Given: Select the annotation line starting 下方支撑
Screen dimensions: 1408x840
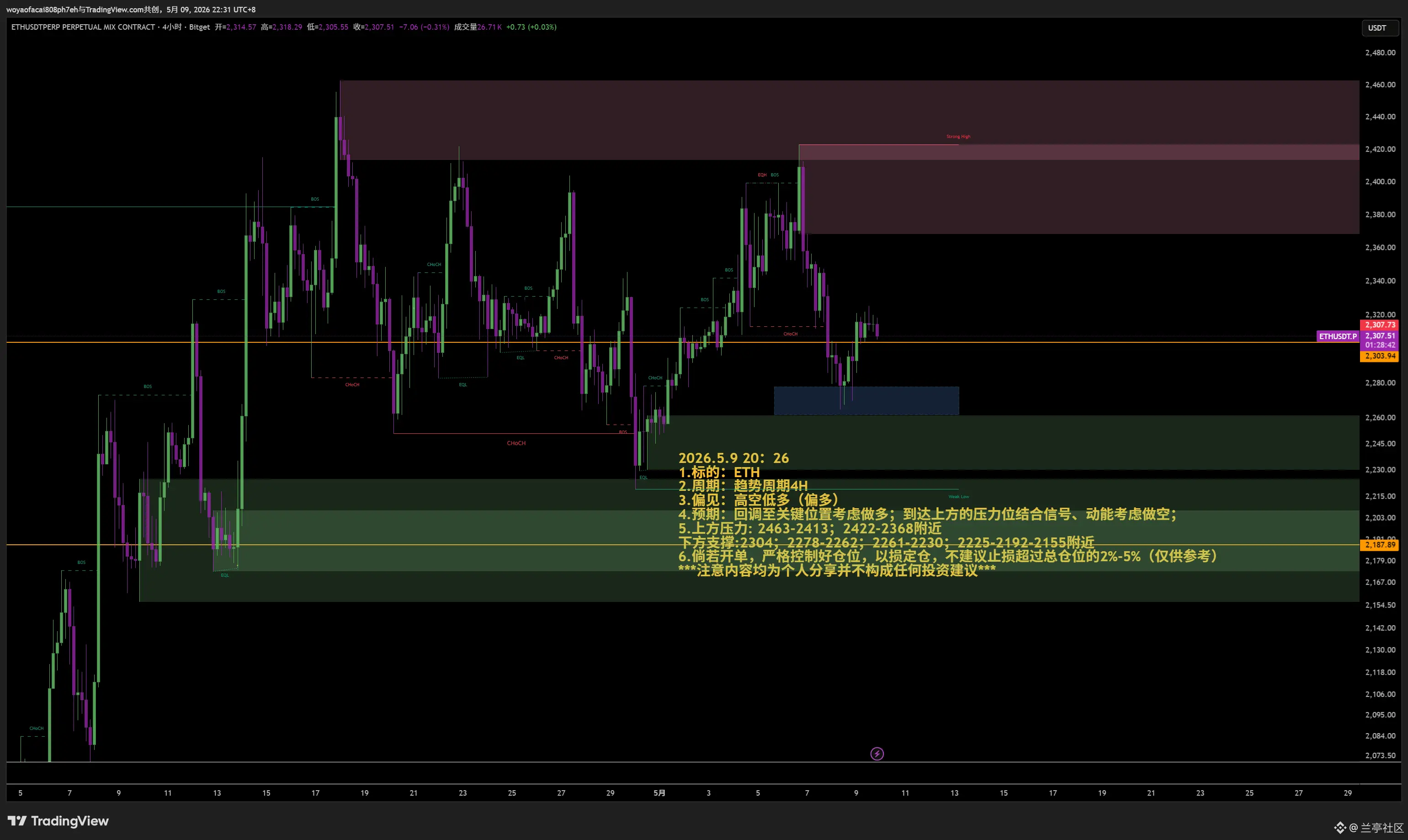Looking at the screenshot, I should 886,542.
